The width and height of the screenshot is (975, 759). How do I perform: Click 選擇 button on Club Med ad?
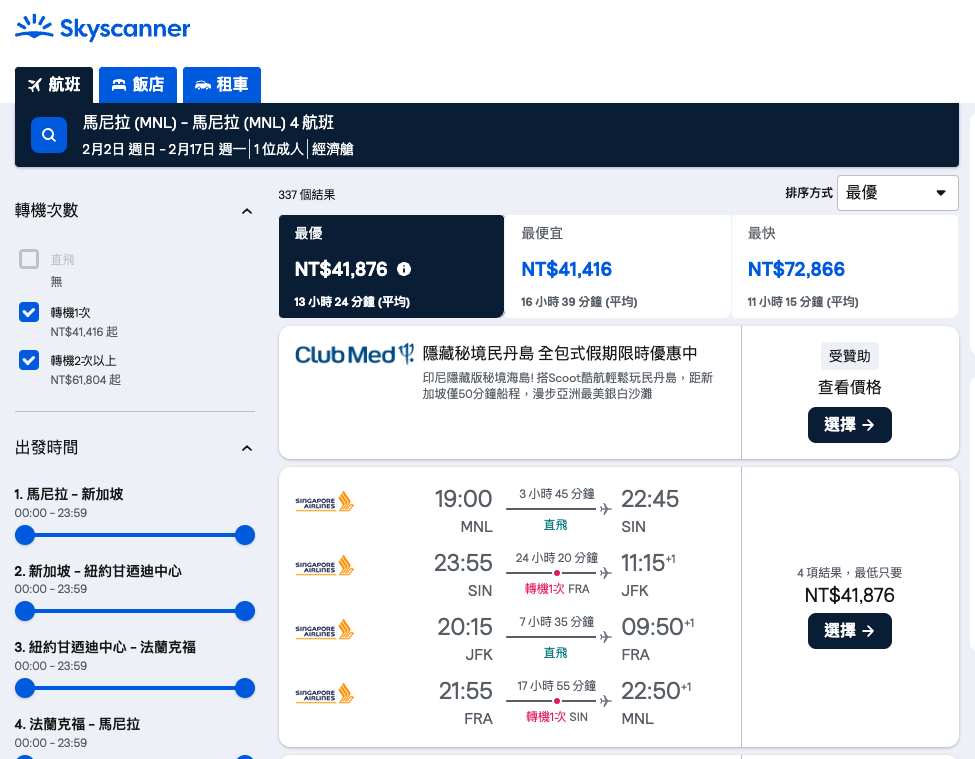point(849,425)
